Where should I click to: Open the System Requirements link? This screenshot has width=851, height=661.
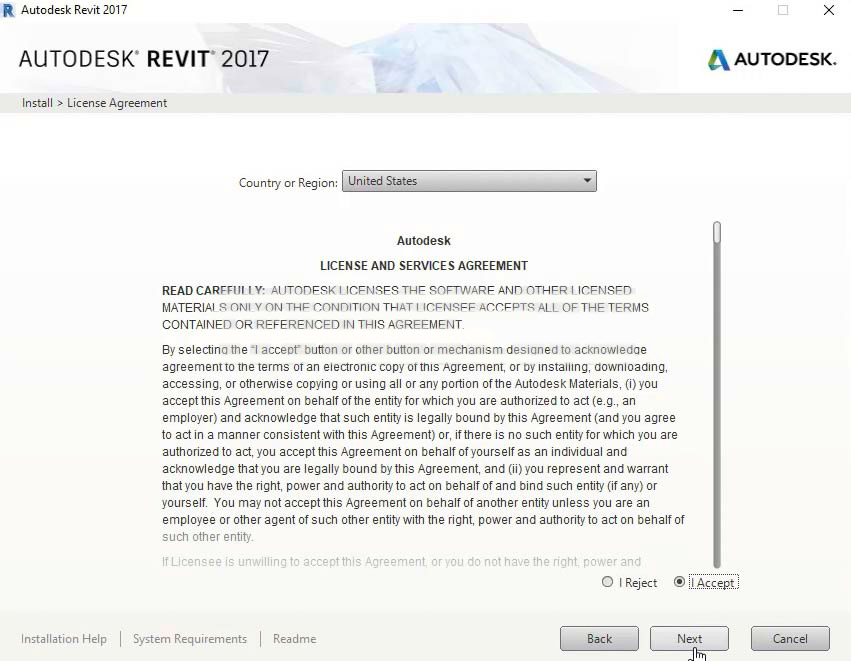coord(190,639)
